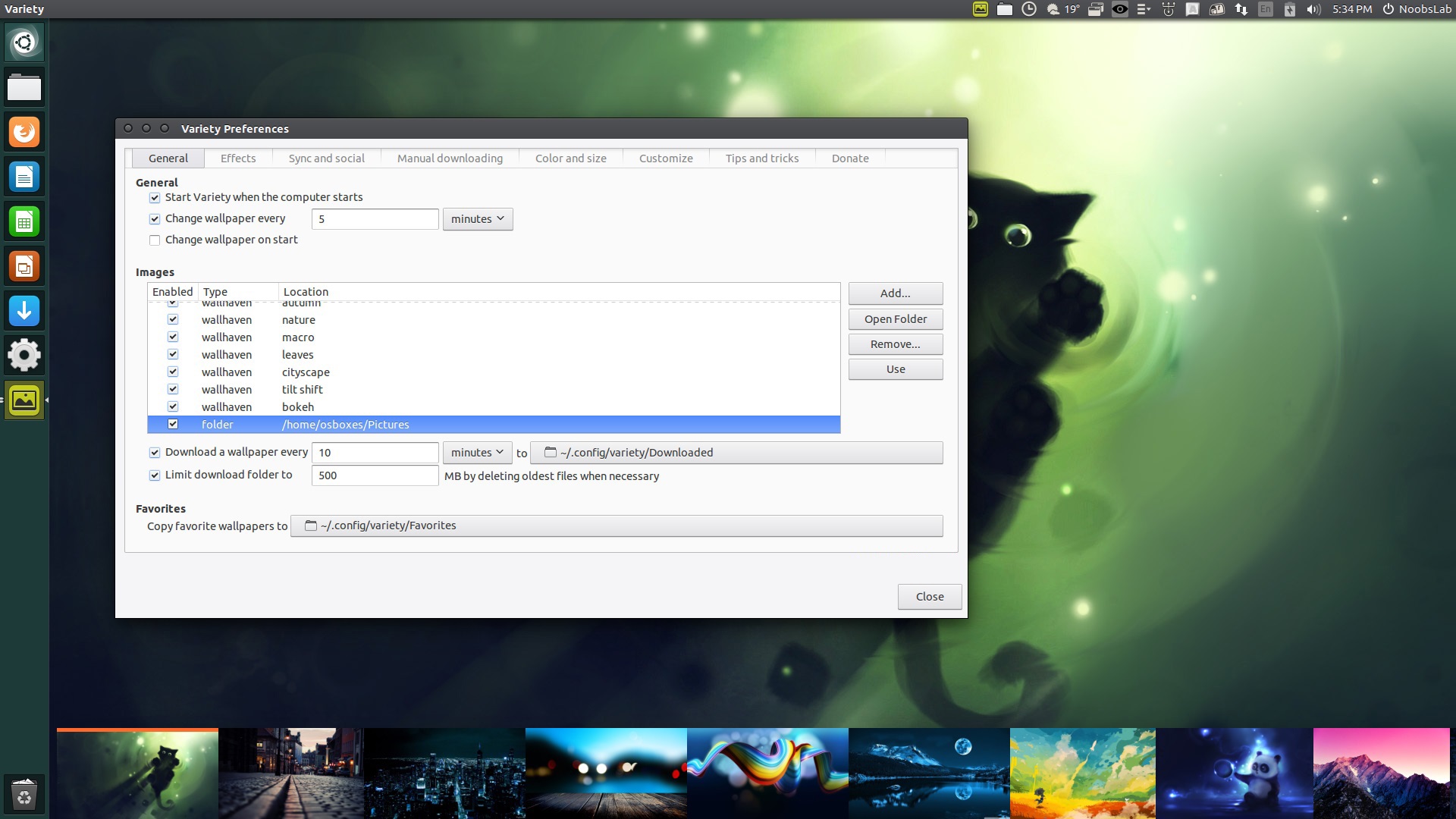Switch to the Effects tab
This screenshot has height=819, width=1456.
pos(237,158)
